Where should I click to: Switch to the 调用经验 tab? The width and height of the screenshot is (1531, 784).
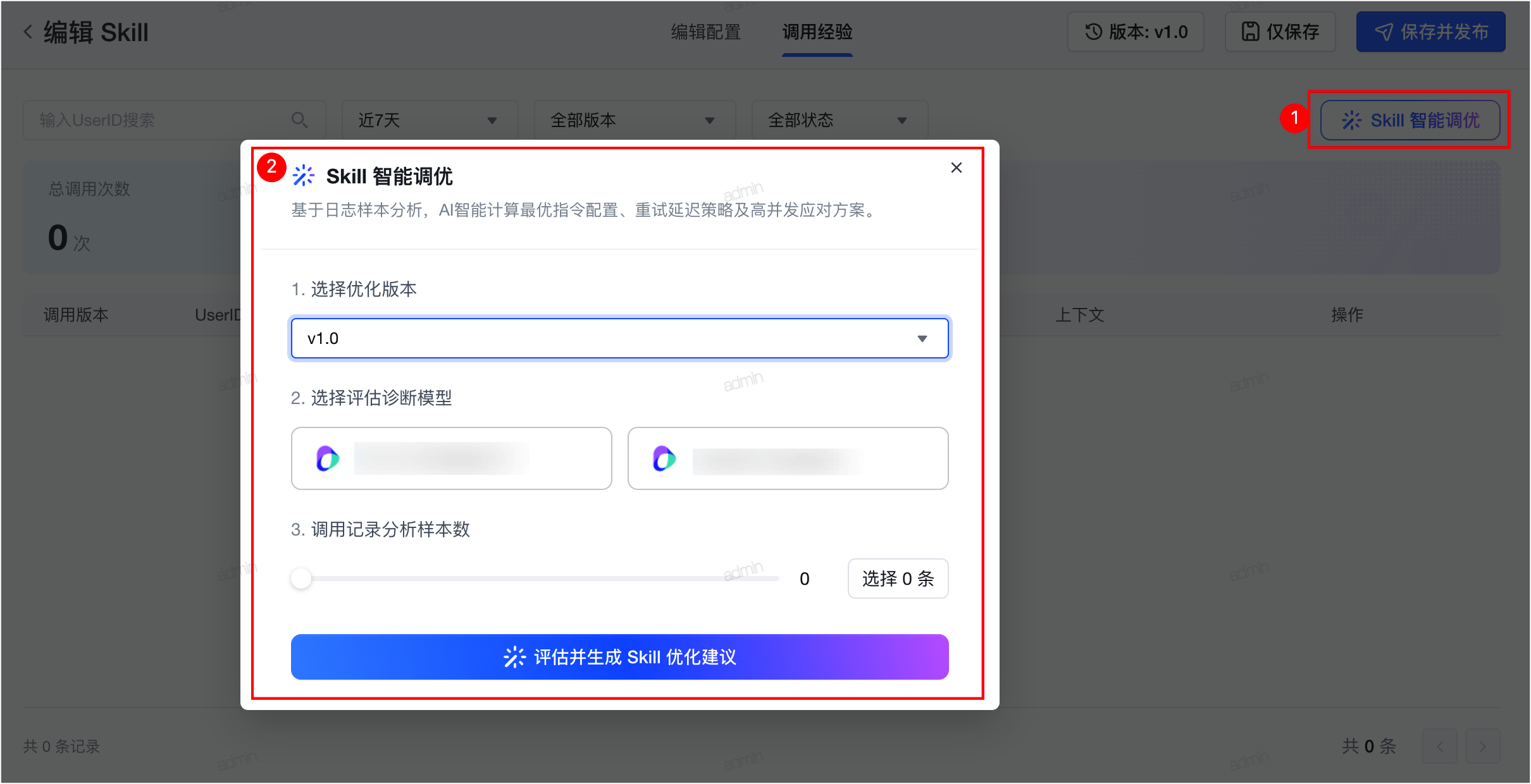tap(817, 32)
